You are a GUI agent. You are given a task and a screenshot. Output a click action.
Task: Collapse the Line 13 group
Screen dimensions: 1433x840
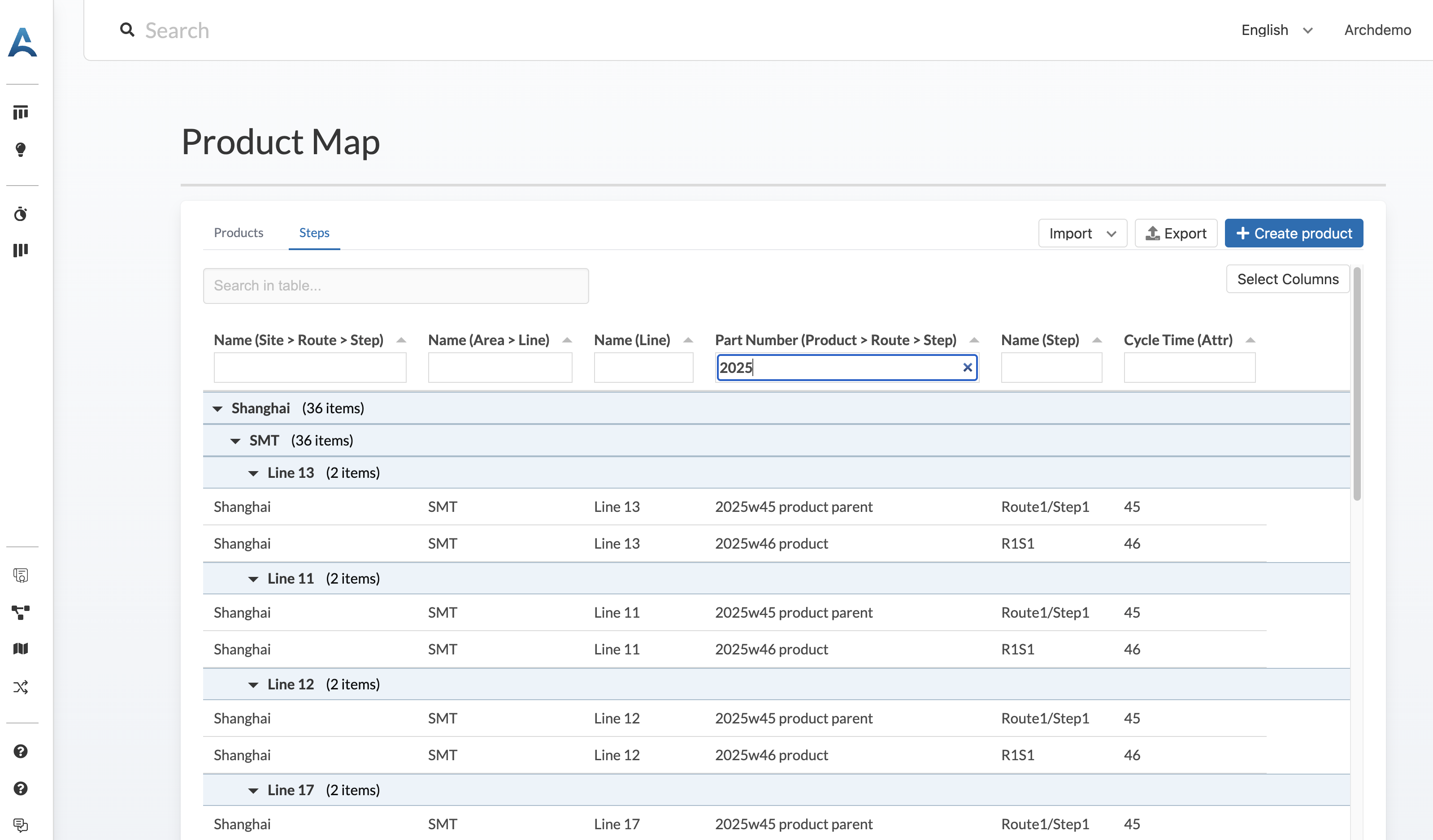(x=253, y=473)
